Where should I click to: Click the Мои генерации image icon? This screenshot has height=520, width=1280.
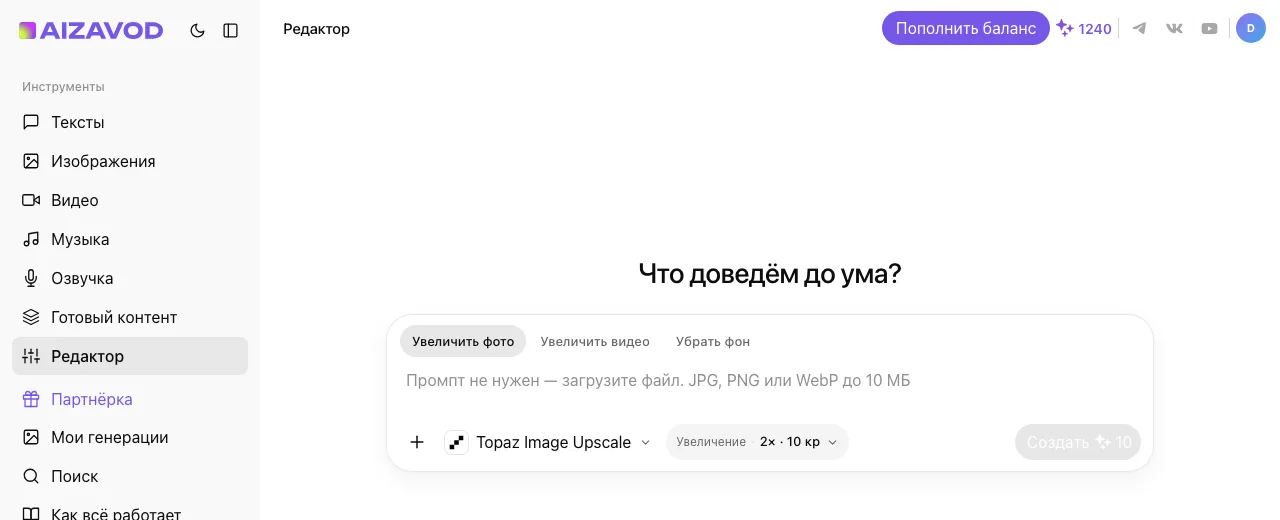tap(31, 437)
